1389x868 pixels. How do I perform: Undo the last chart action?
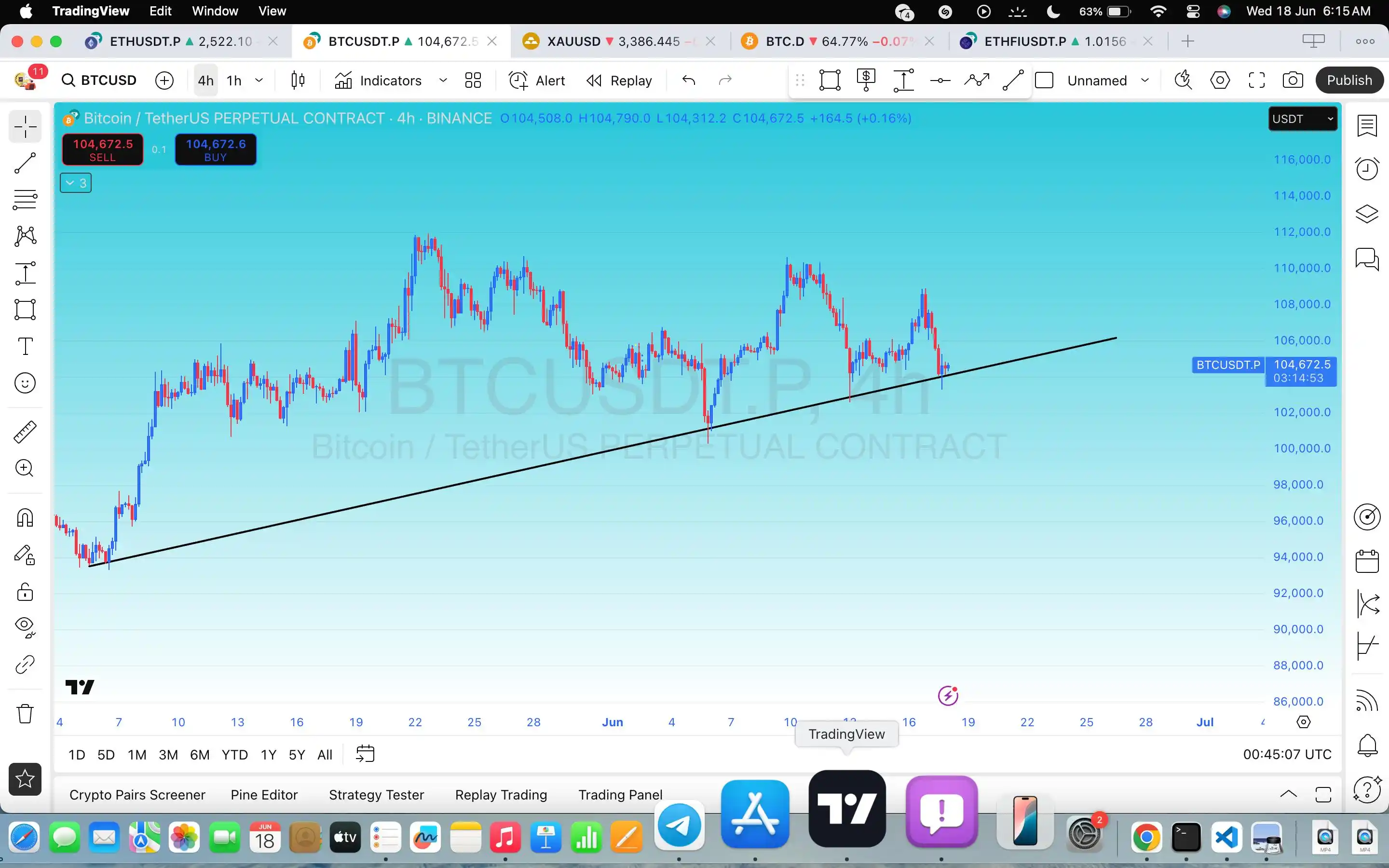click(x=689, y=81)
